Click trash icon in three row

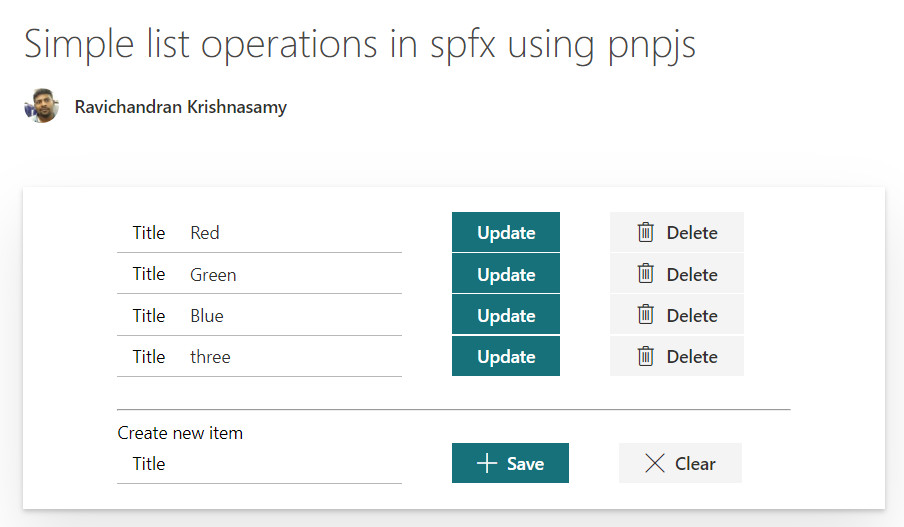[x=646, y=356]
